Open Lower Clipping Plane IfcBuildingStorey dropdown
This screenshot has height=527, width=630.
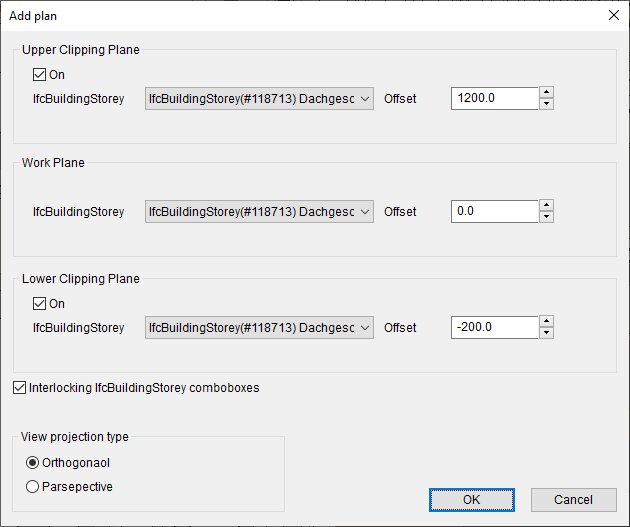(259, 328)
